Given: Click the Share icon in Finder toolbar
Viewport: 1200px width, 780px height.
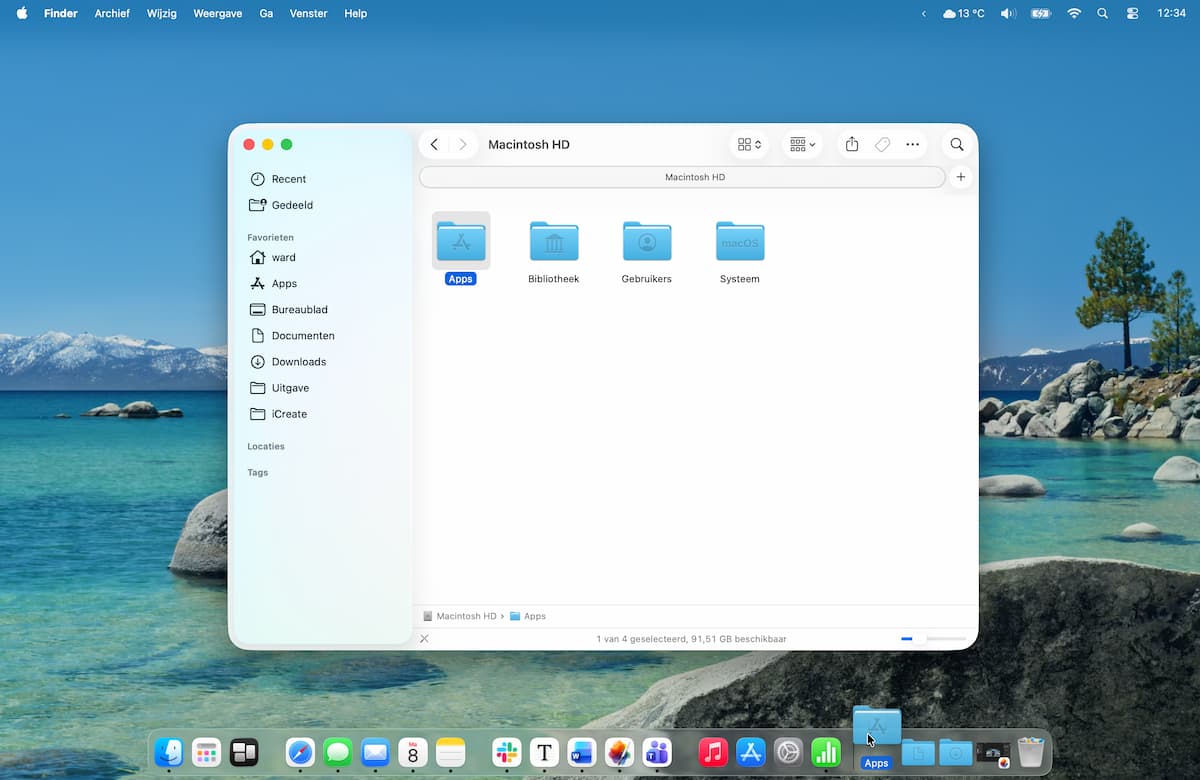Looking at the screenshot, I should (x=852, y=145).
